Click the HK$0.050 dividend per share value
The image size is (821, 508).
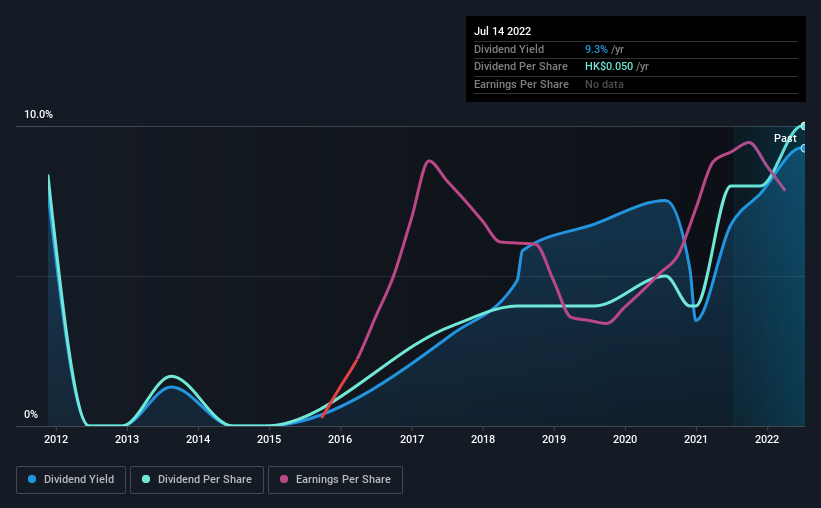(609, 67)
